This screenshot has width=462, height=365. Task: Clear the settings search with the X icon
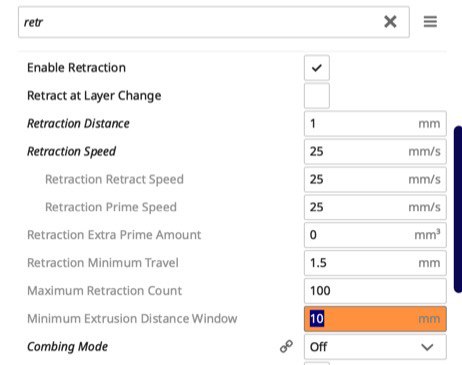click(x=390, y=22)
